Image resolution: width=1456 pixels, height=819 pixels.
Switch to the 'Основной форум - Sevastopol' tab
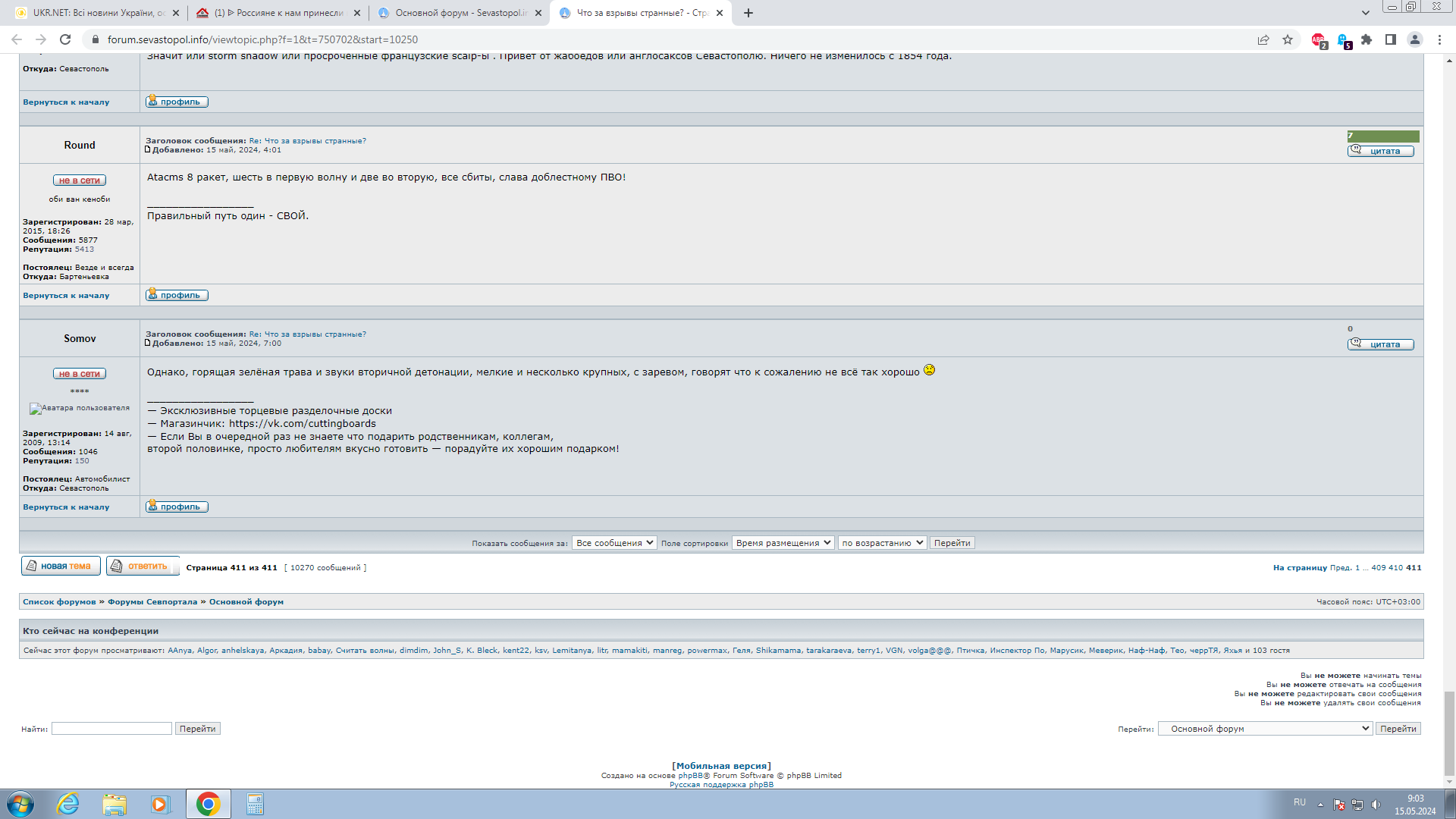coord(460,13)
